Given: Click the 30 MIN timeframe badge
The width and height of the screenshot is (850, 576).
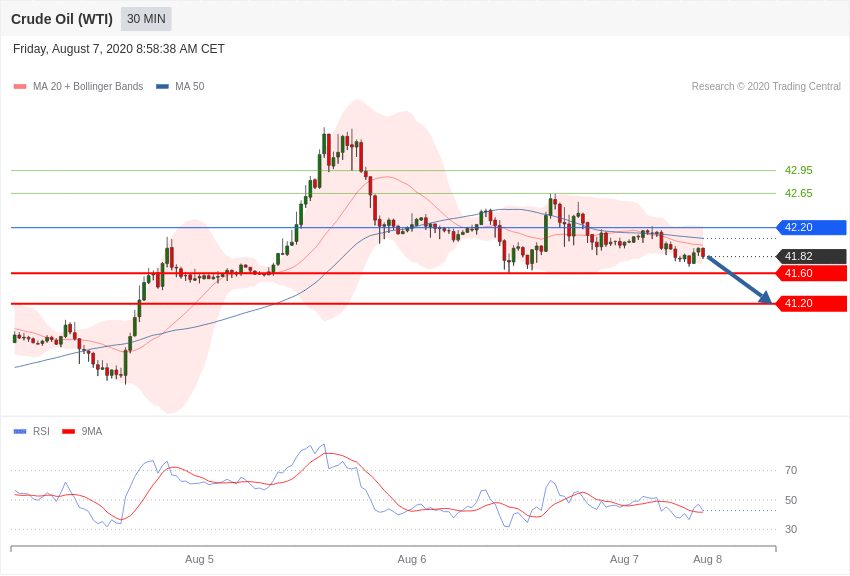Looking at the screenshot, I should (x=146, y=19).
